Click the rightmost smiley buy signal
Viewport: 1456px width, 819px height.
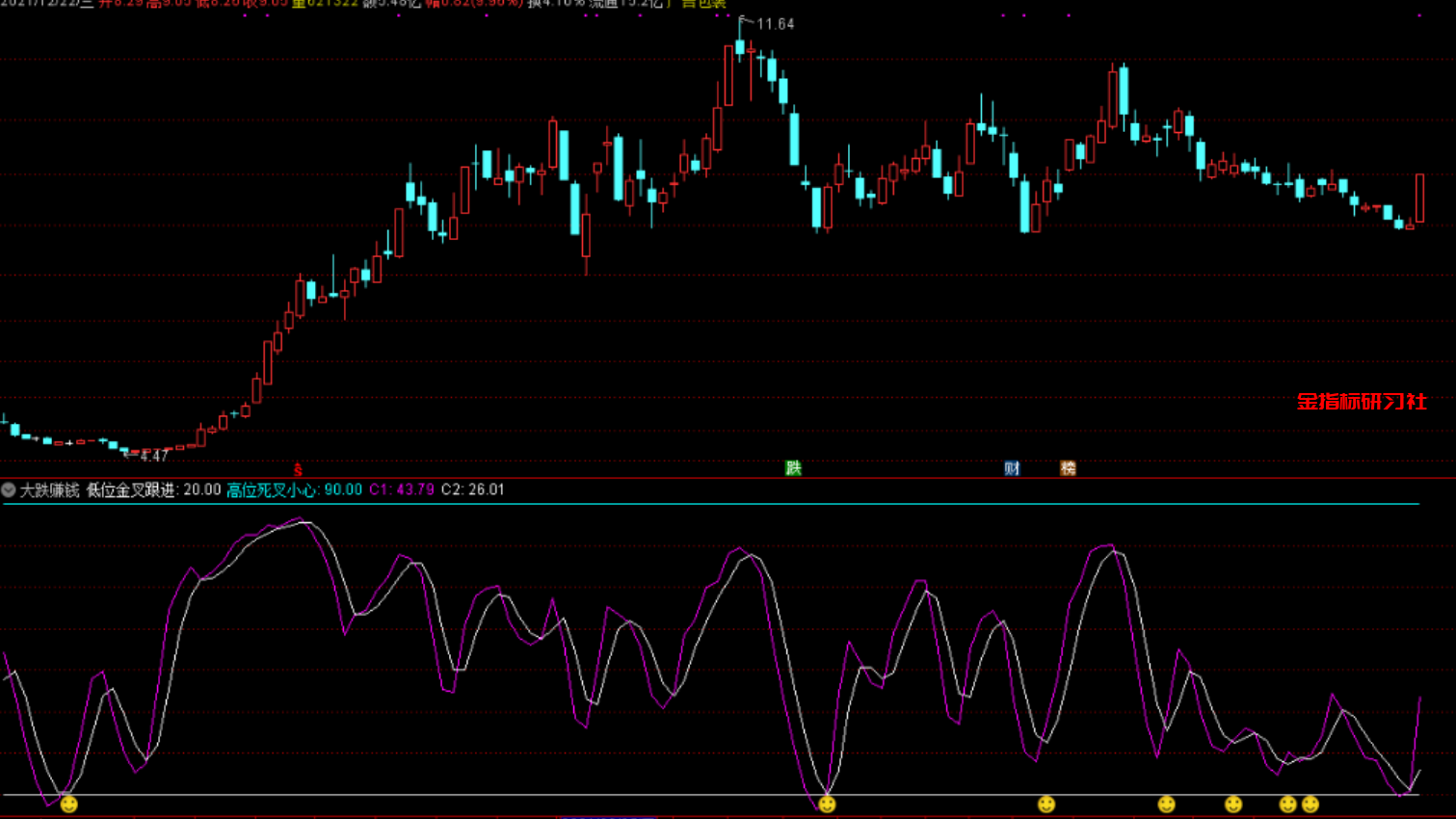tap(1310, 804)
